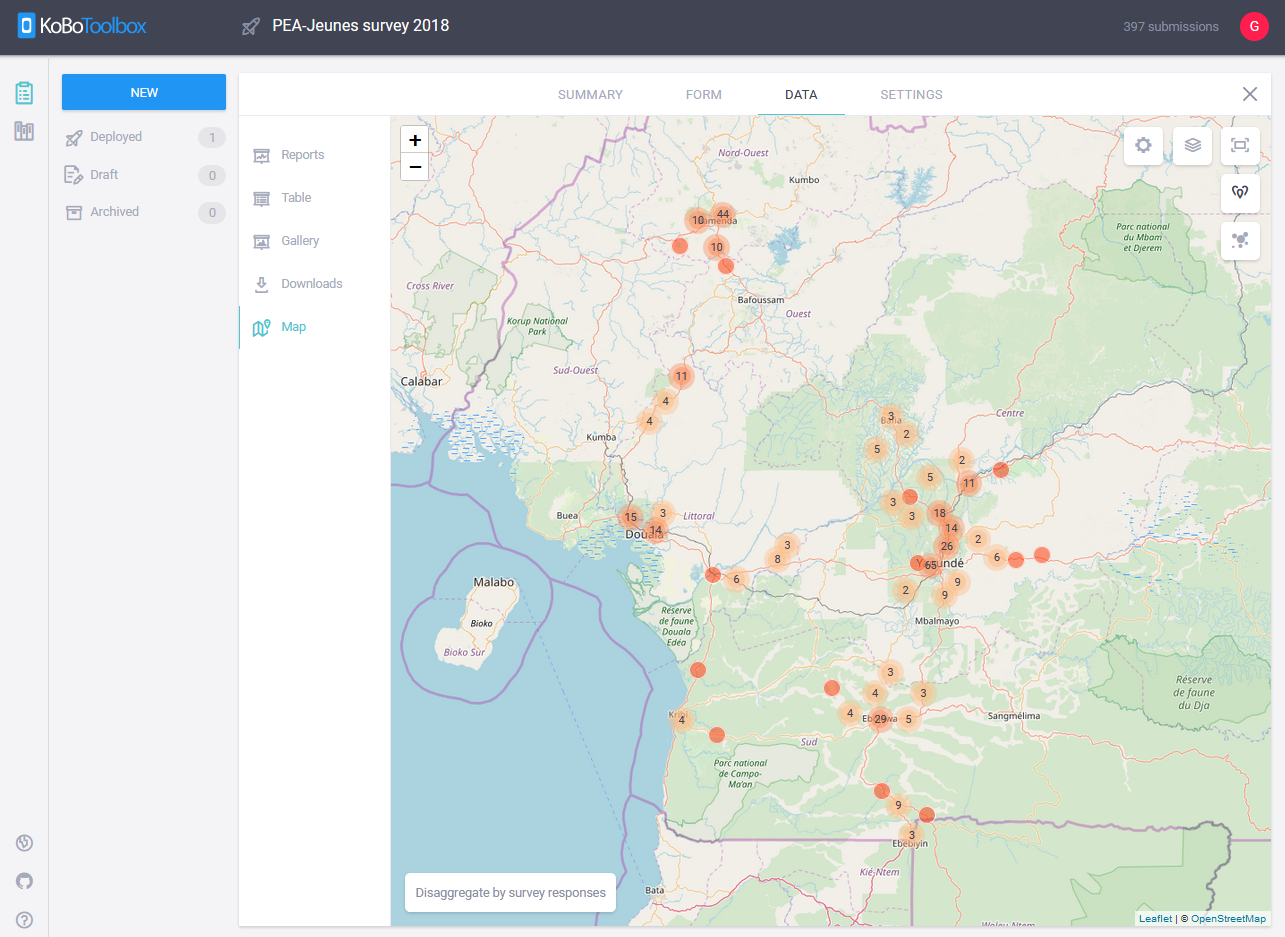Switch to the SETTINGS tab

point(911,95)
